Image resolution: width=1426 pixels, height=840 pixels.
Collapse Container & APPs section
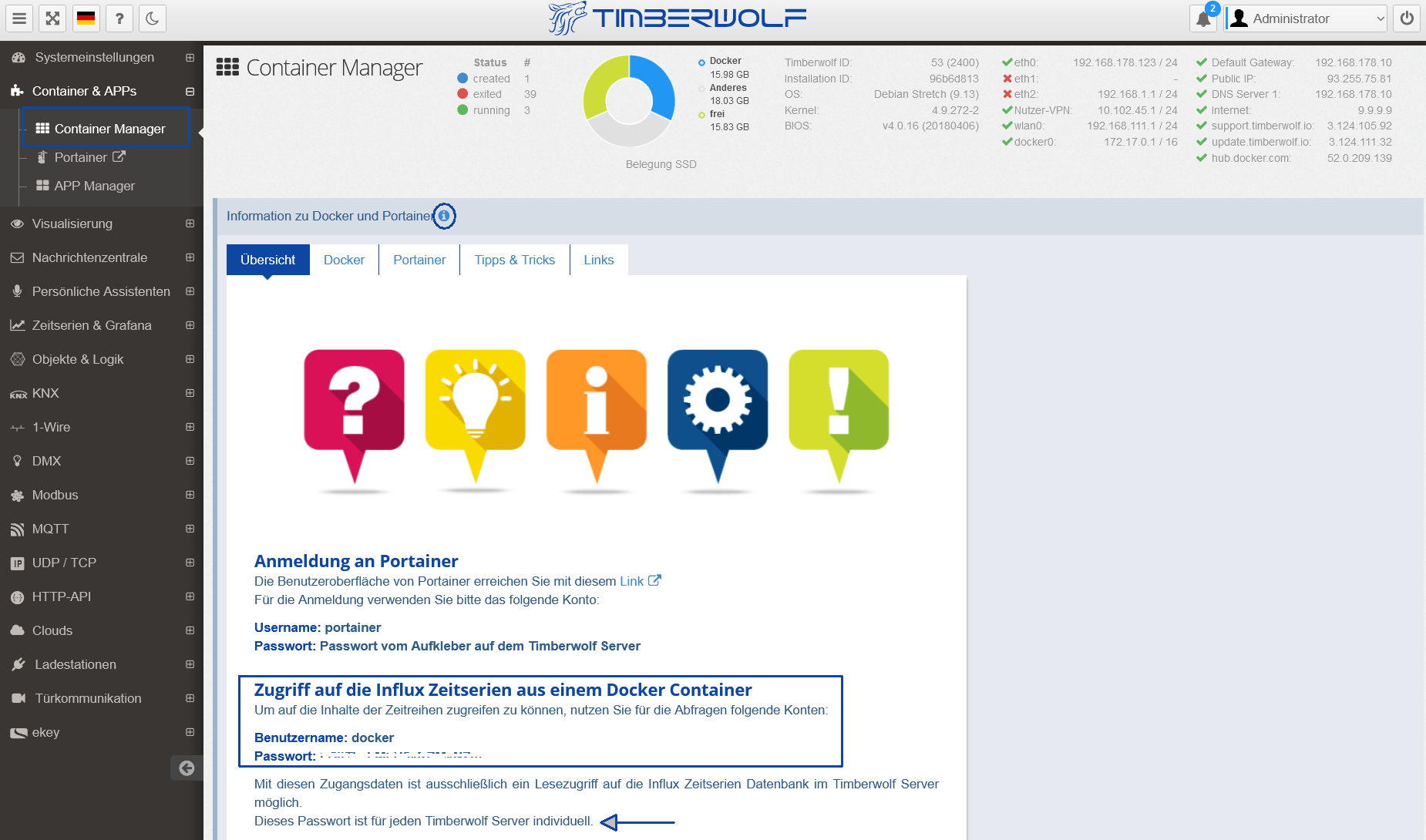190,91
